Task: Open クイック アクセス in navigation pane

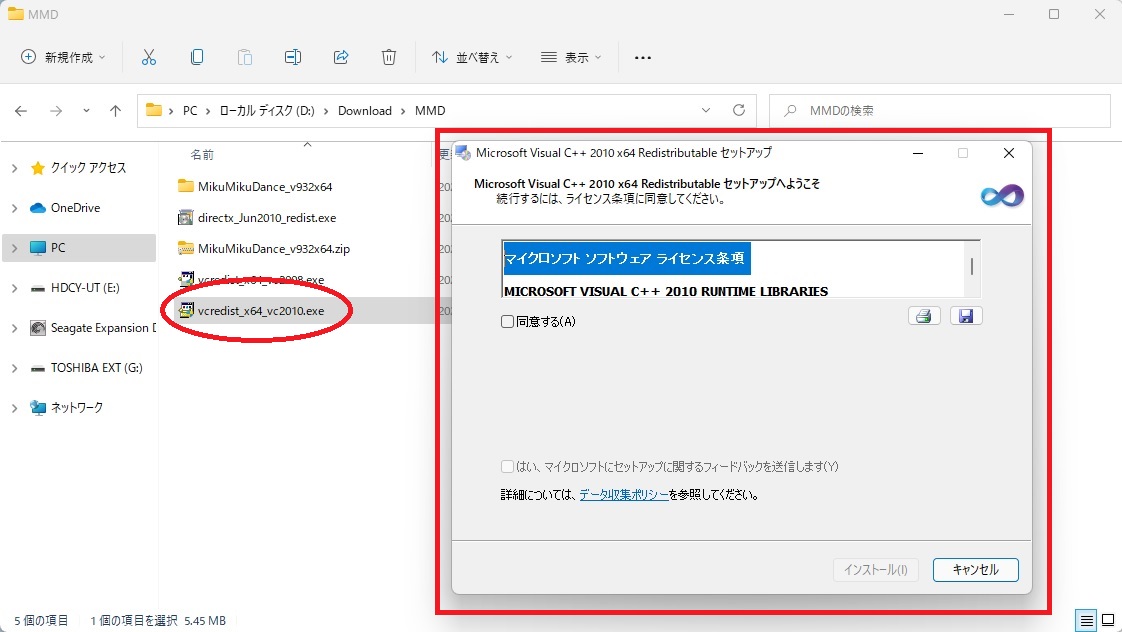Action: [x=88, y=167]
